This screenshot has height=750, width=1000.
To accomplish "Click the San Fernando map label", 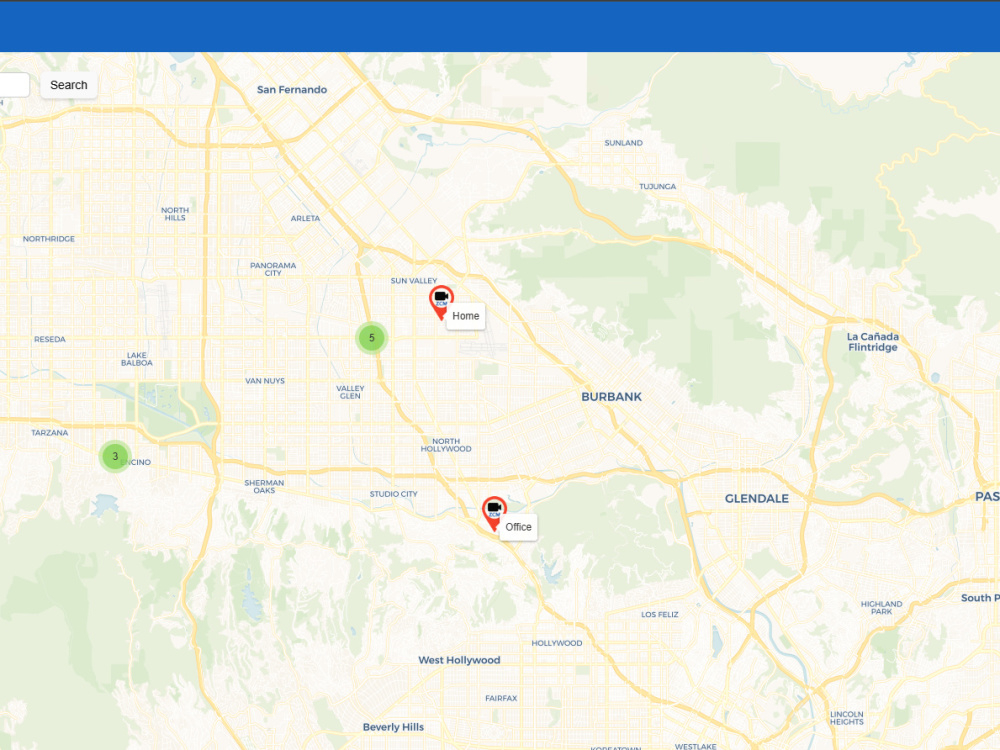I will (x=292, y=90).
